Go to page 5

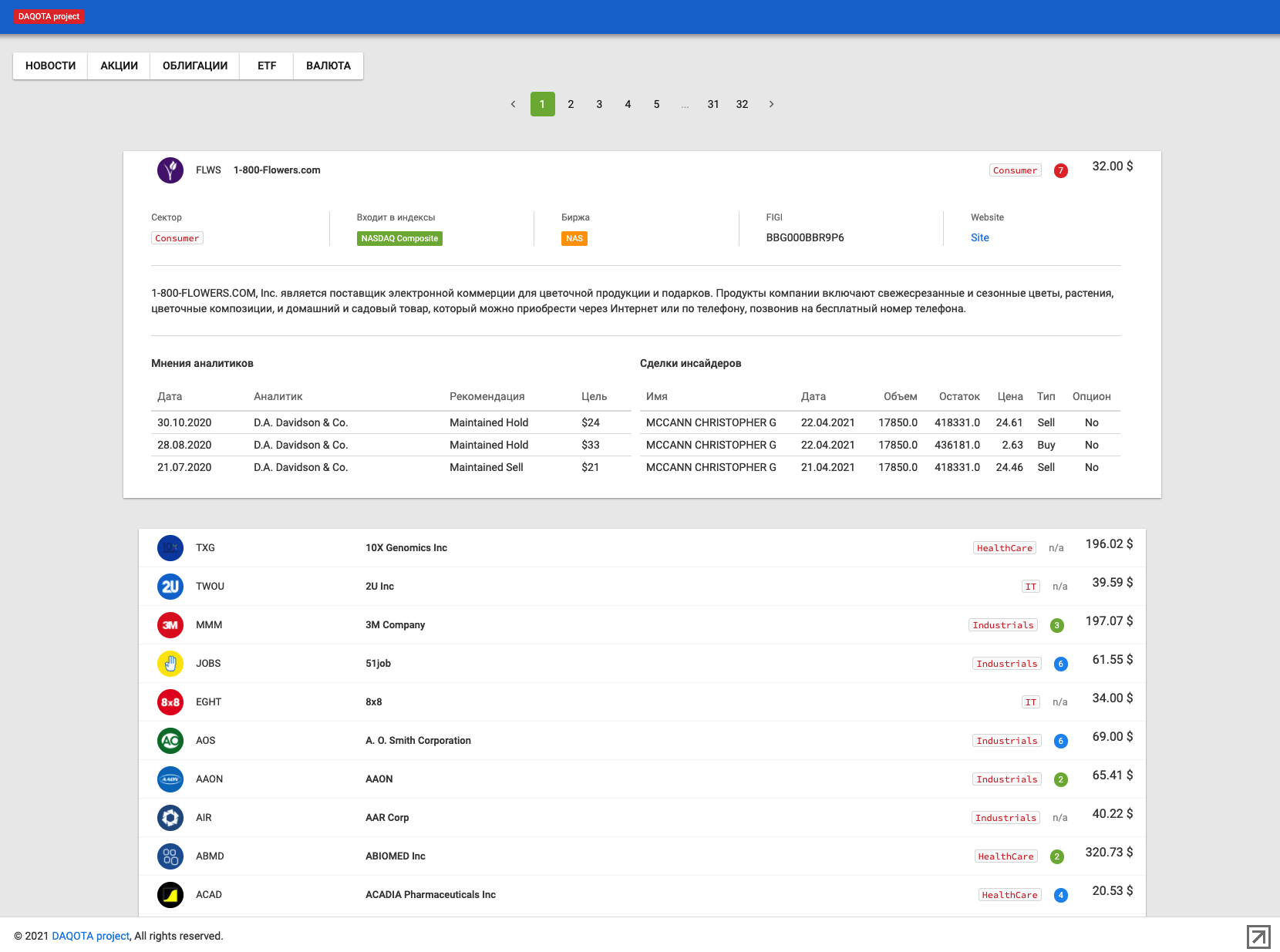656,104
